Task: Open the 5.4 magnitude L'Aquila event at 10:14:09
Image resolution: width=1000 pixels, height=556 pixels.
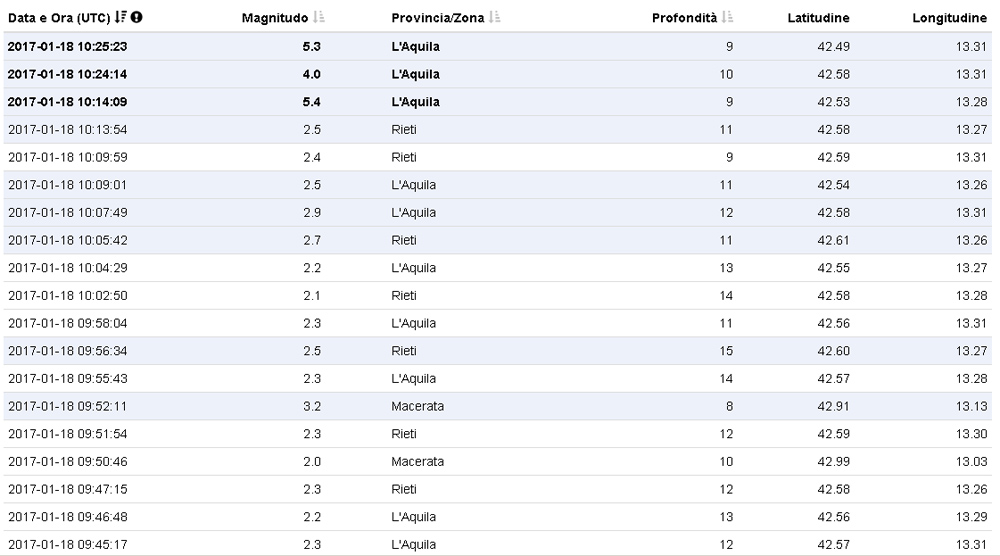Action: pyautogui.click(x=497, y=102)
